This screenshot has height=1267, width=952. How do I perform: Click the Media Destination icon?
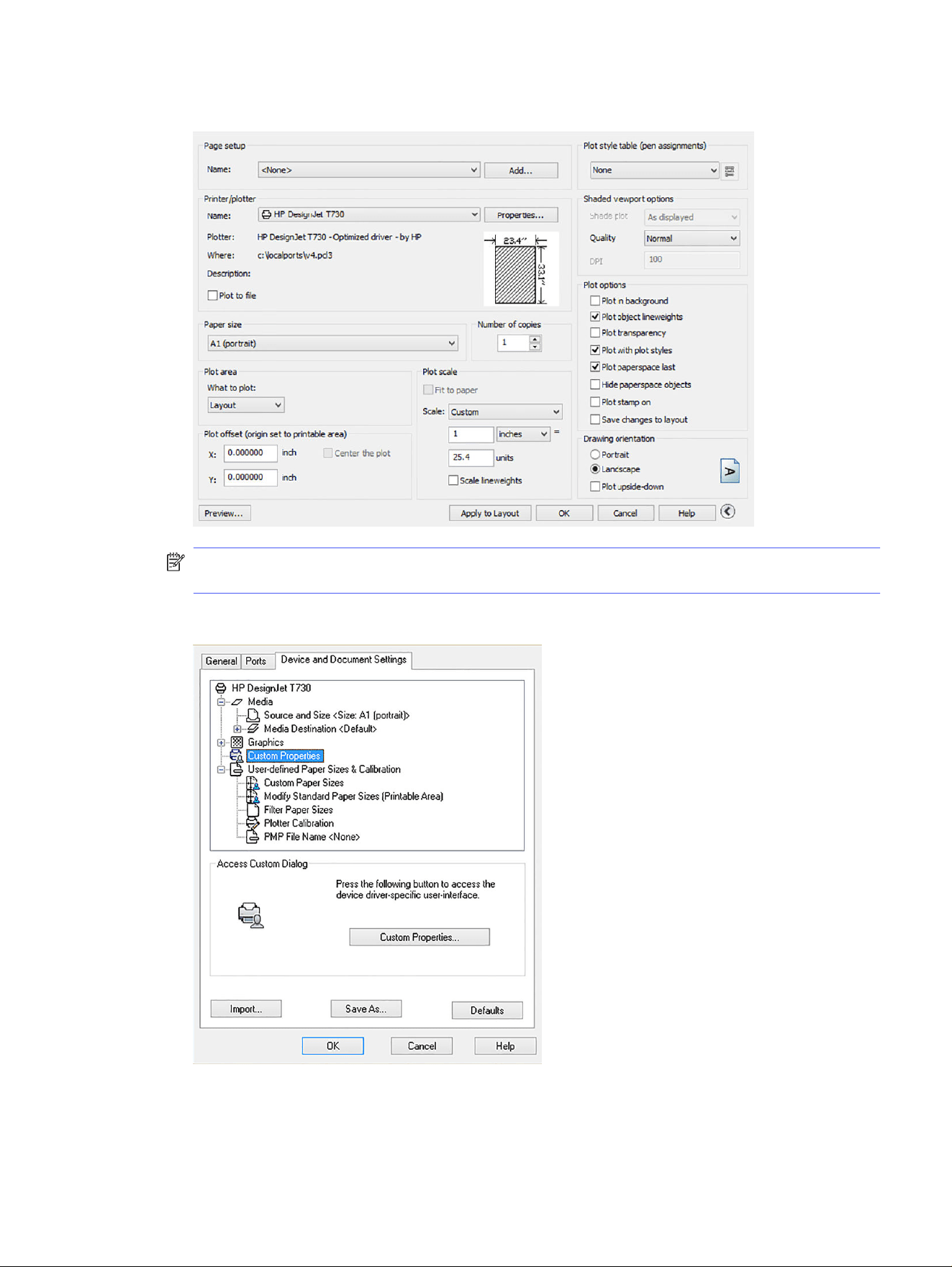(x=253, y=729)
